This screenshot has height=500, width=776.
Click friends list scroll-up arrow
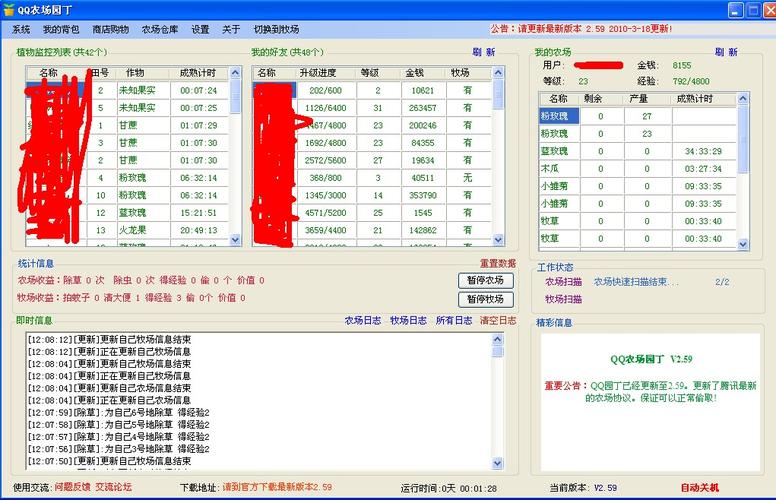498,73
